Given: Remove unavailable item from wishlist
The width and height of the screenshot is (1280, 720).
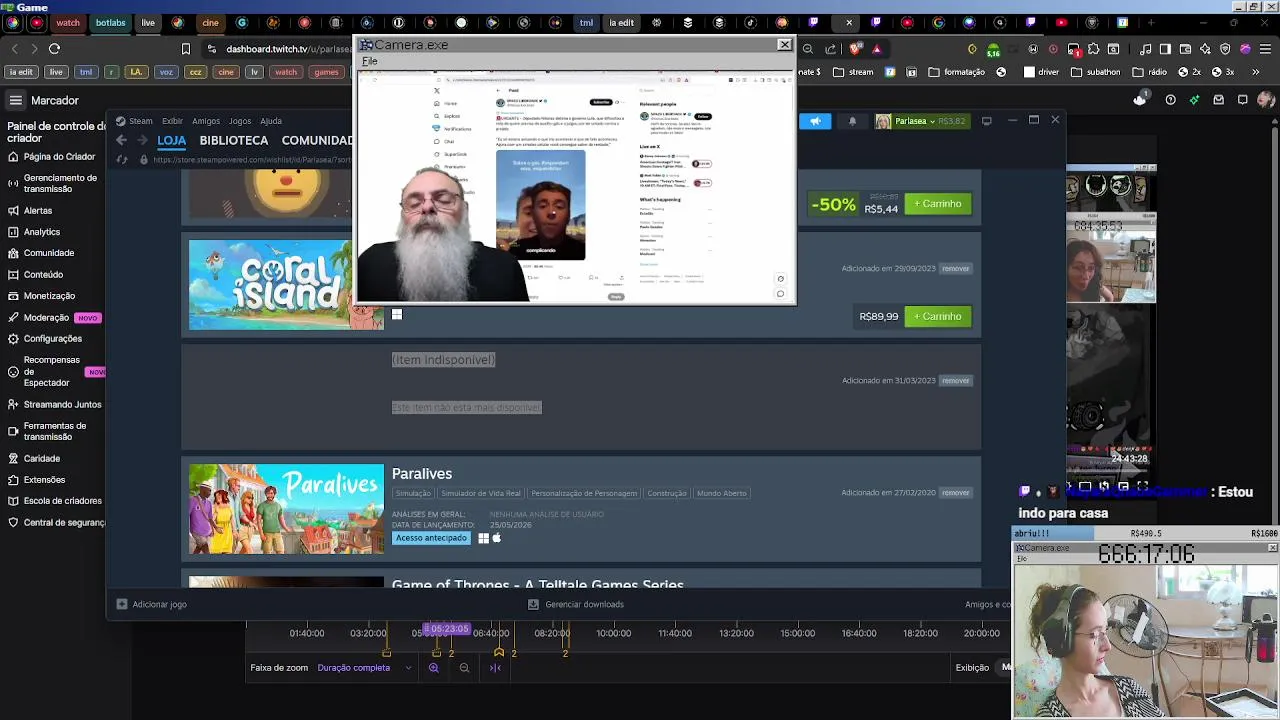Looking at the screenshot, I should 955,381.
